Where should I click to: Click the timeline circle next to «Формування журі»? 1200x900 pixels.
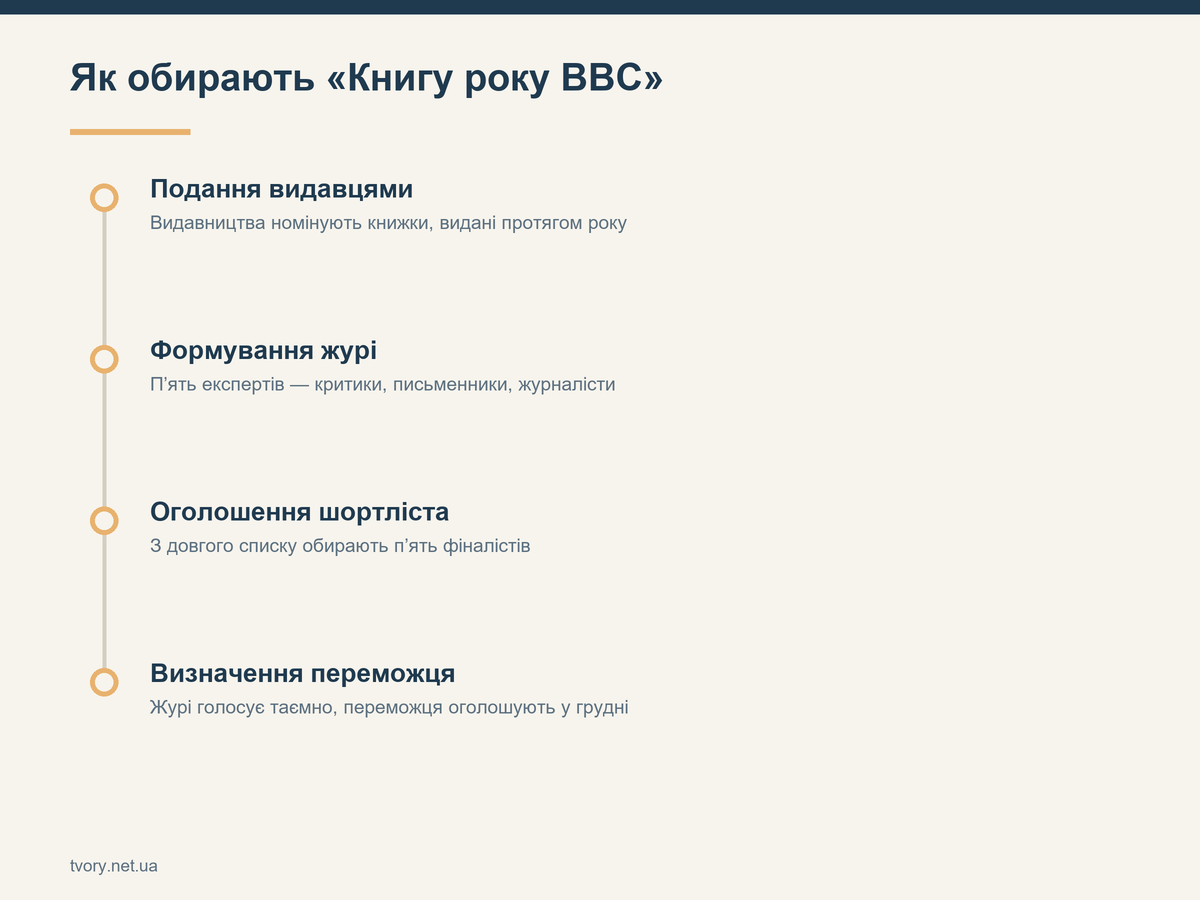click(104, 359)
